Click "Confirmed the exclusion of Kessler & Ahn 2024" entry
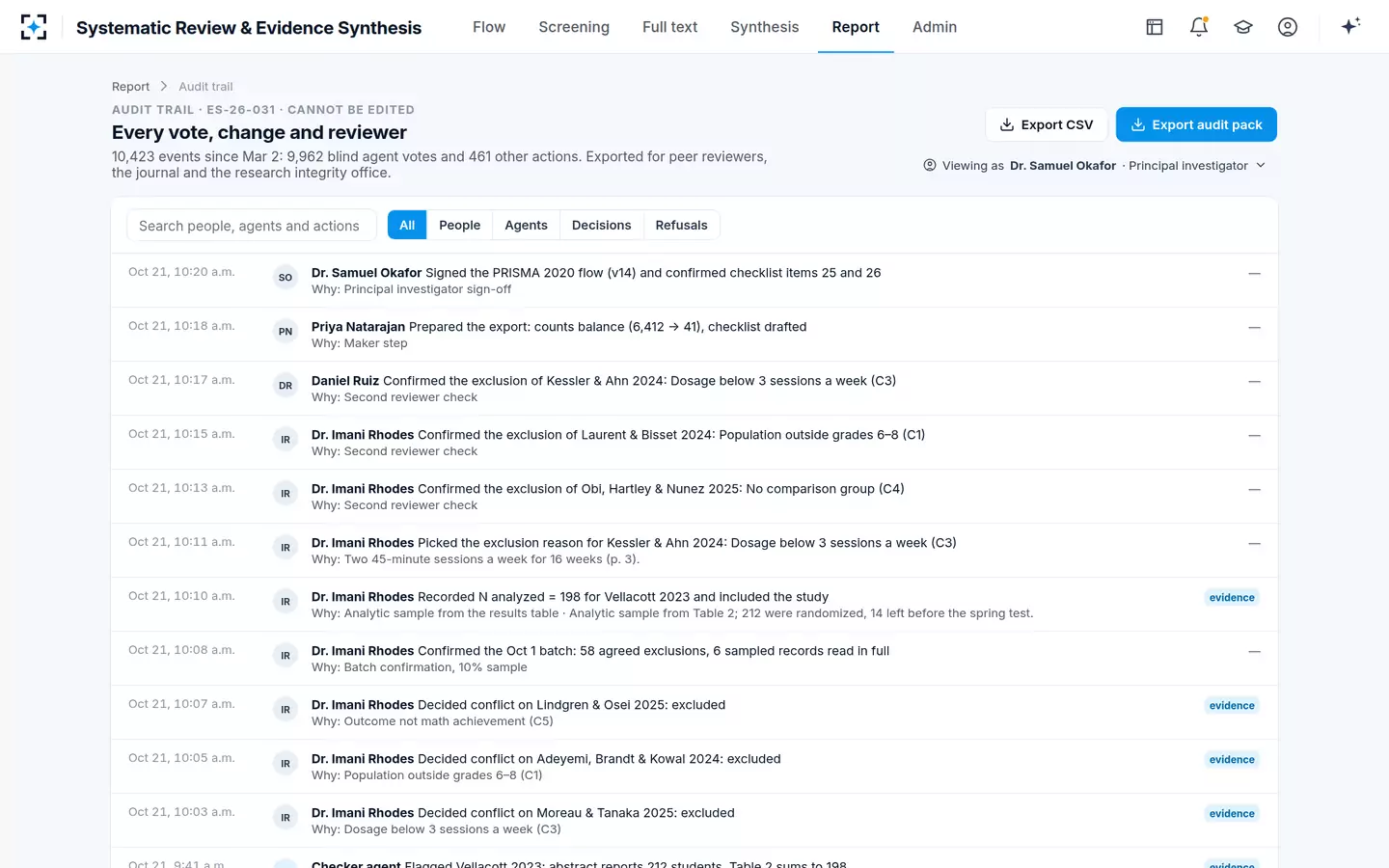This screenshot has width=1389, height=868. pyautogui.click(x=694, y=389)
